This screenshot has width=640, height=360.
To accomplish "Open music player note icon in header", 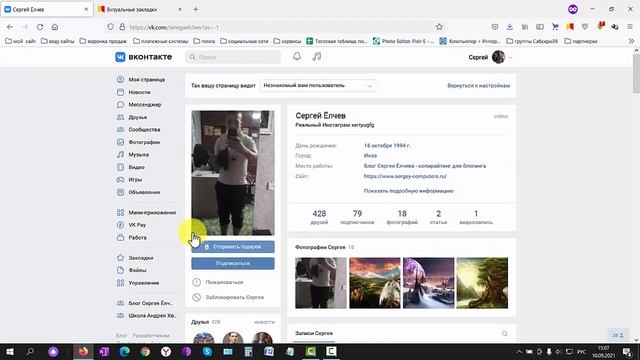I will (x=317, y=57).
